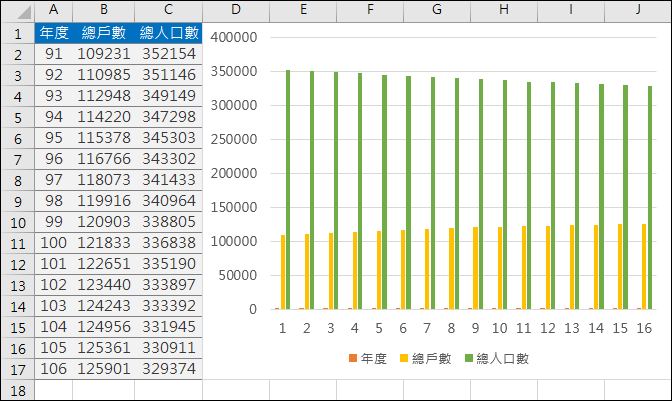Click cell containing 124243
672x401 pixels.
[104, 306]
